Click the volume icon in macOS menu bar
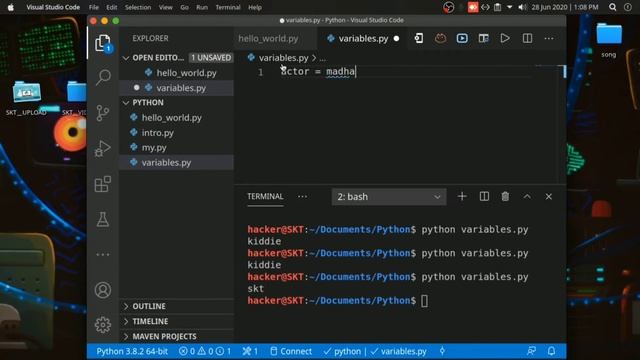This screenshot has width=640, height=360. (x=522, y=7)
